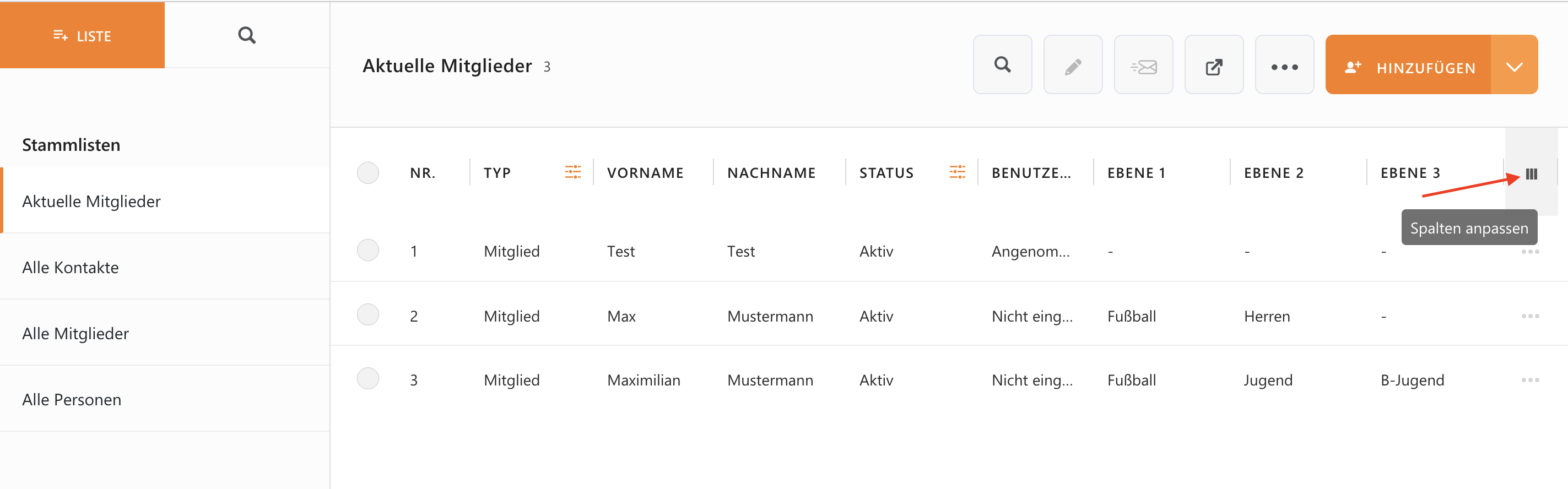Click the pencil edit icon
The width and height of the screenshot is (1568, 489).
(x=1073, y=64)
